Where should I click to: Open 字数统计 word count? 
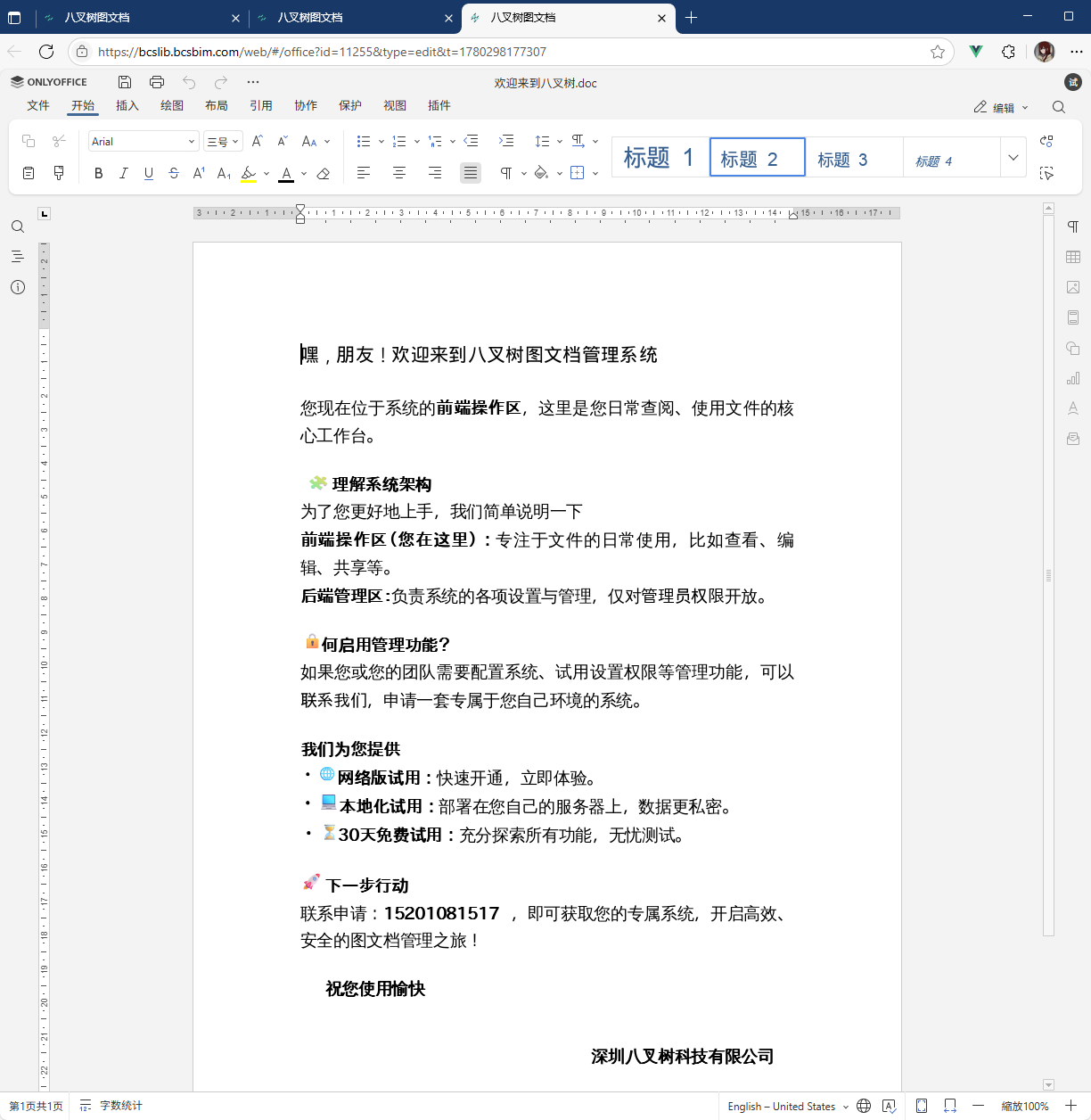[x=111, y=1106]
